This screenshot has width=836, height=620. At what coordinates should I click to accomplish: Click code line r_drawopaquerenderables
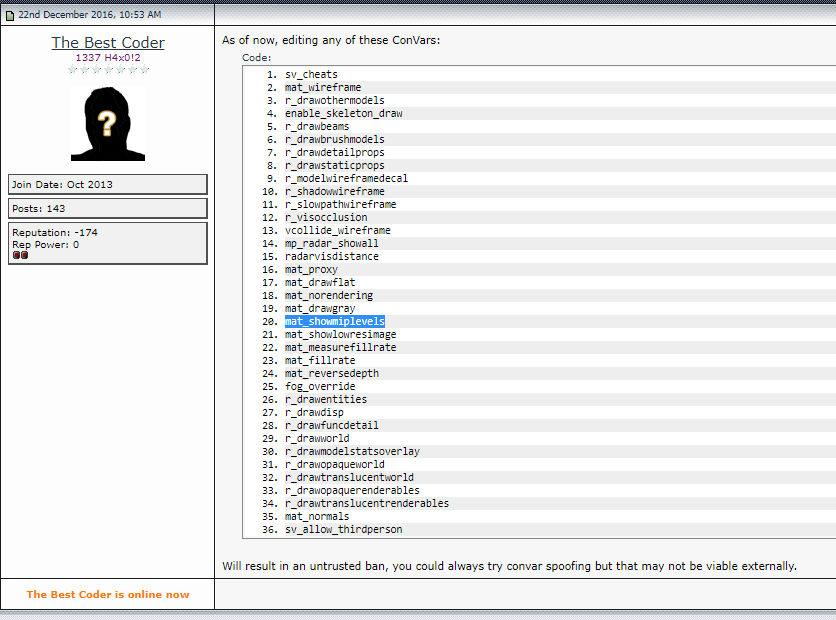click(352, 490)
